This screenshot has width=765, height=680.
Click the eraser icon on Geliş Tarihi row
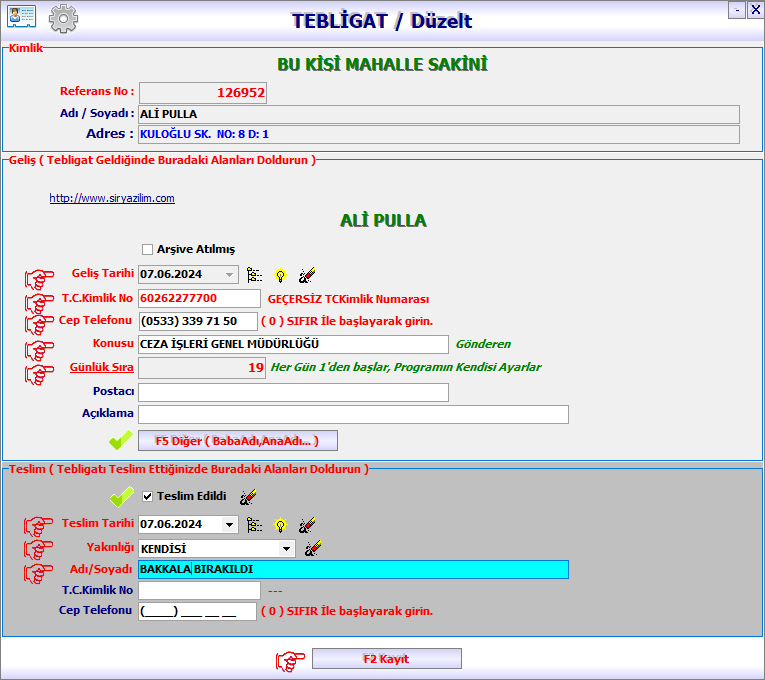click(x=307, y=274)
